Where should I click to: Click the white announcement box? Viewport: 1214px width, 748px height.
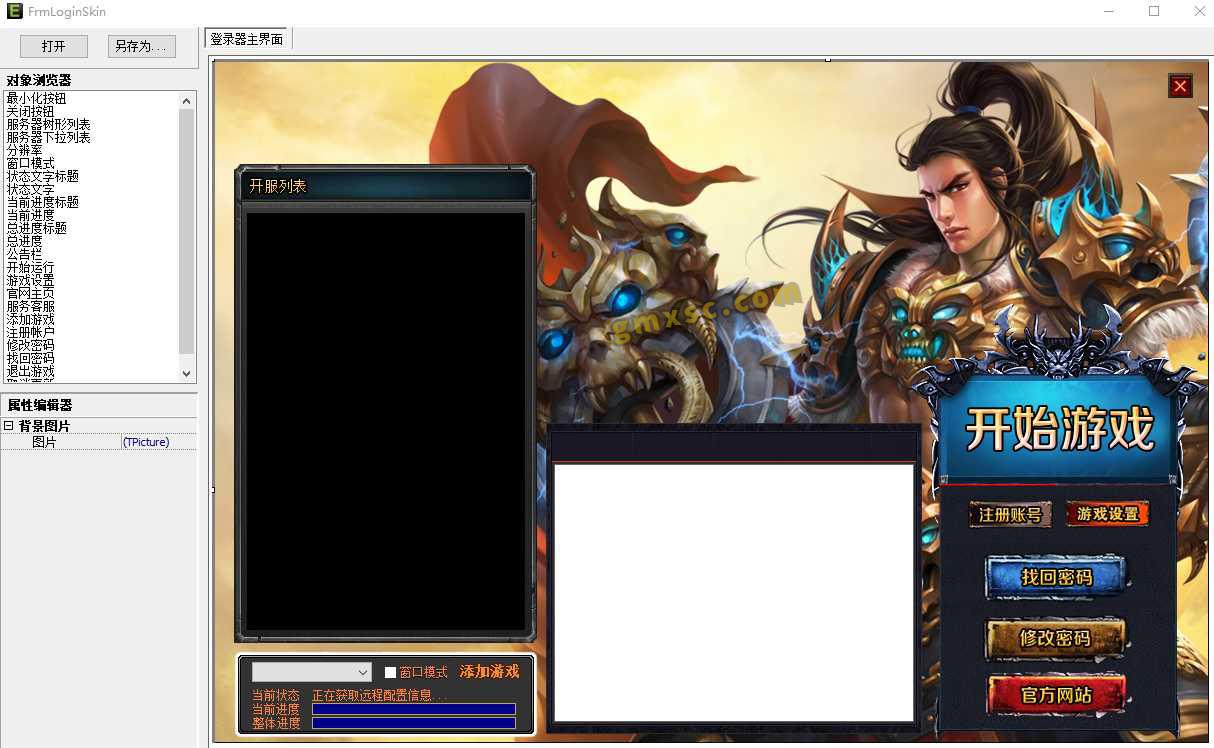click(734, 592)
